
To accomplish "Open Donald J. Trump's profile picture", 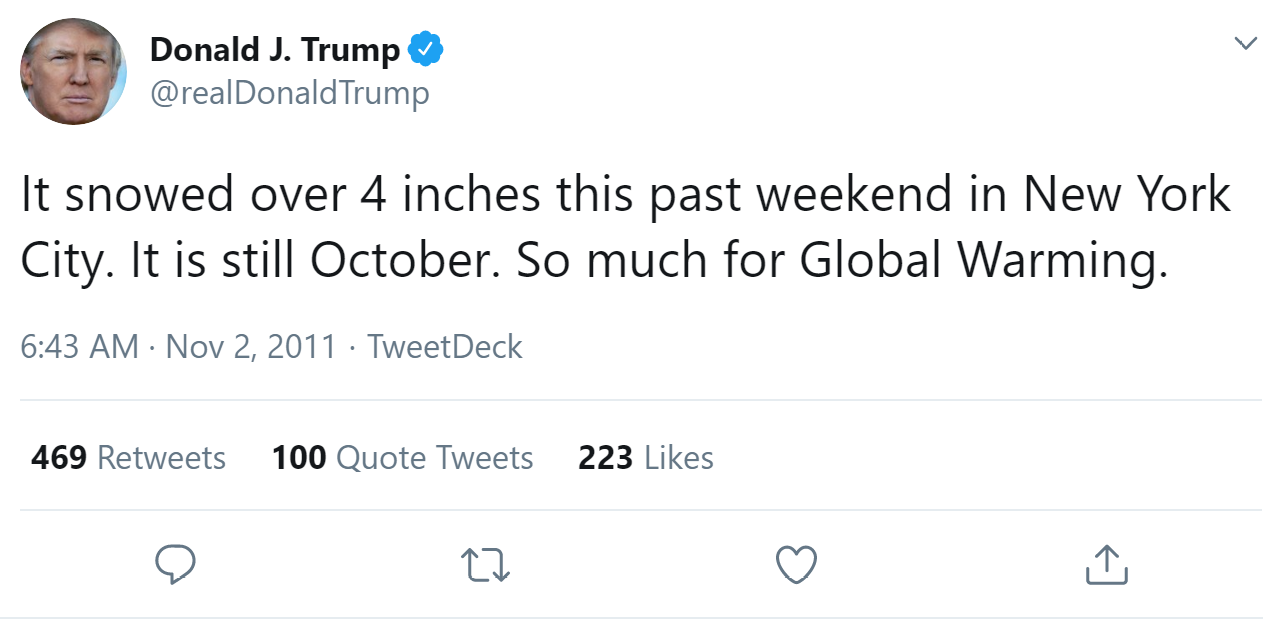I will pos(73,71).
